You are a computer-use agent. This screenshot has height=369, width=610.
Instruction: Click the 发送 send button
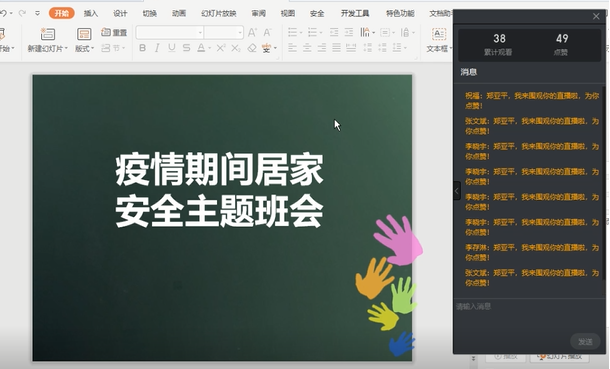(585, 341)
